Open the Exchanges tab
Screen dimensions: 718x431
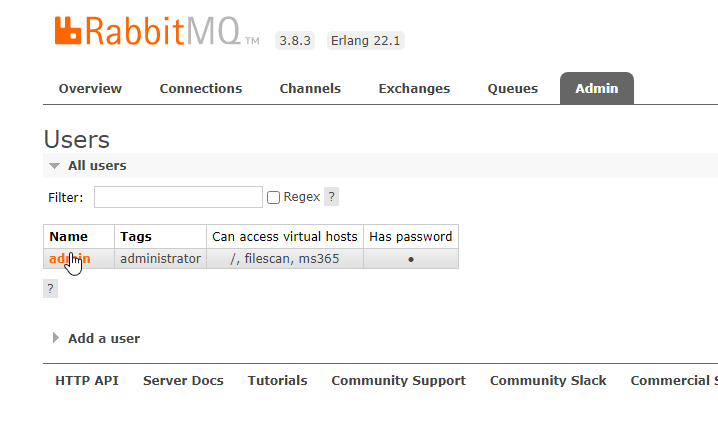click(x=414, y=89)
